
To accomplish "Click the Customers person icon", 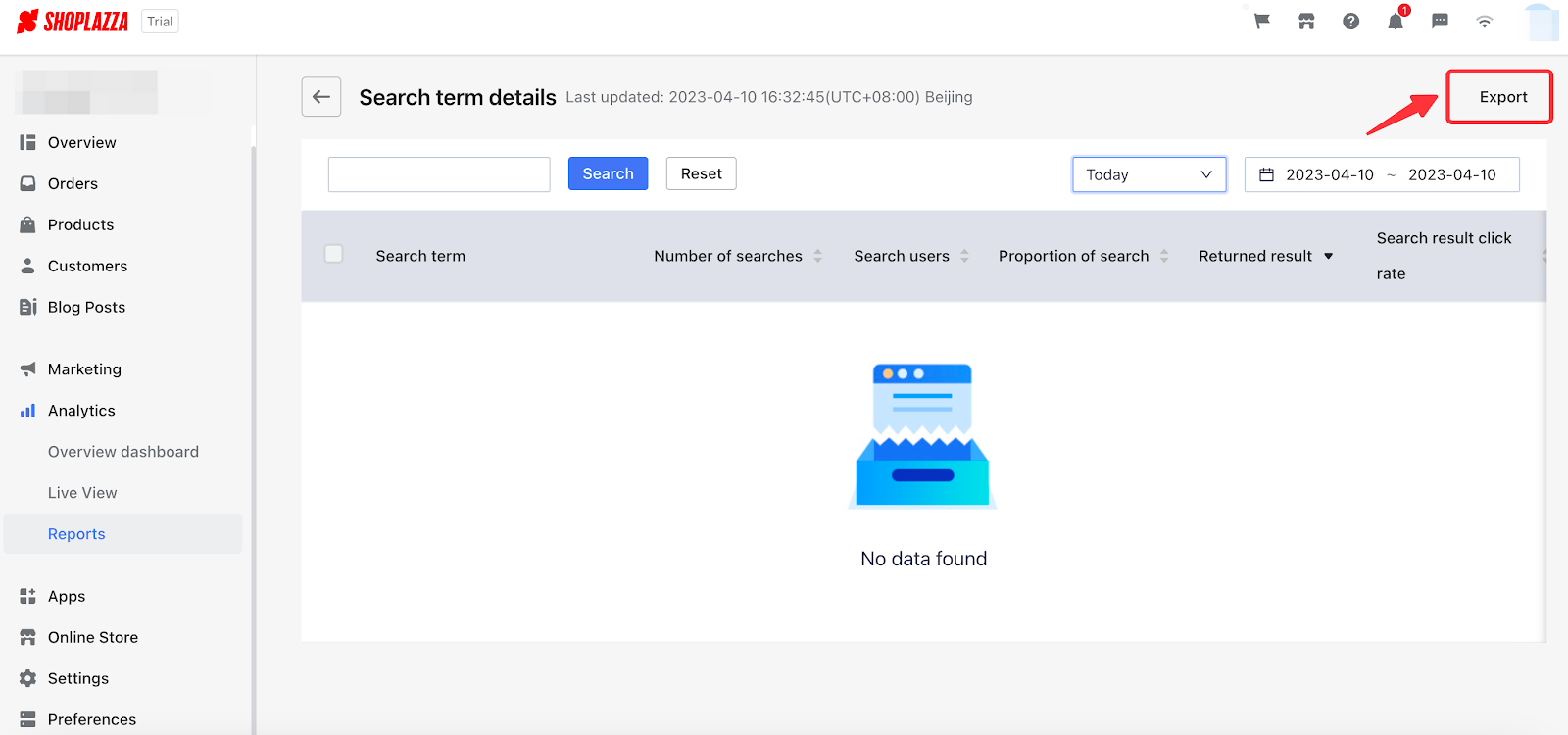I will tap(27, 266).
